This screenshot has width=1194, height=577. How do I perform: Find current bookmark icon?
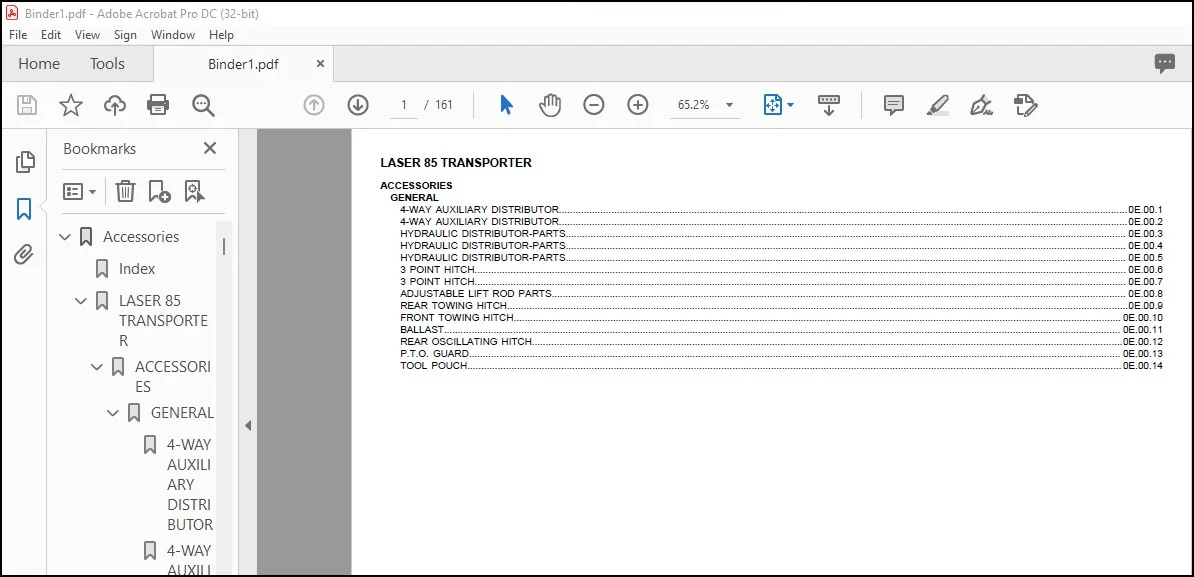[194, 191]
